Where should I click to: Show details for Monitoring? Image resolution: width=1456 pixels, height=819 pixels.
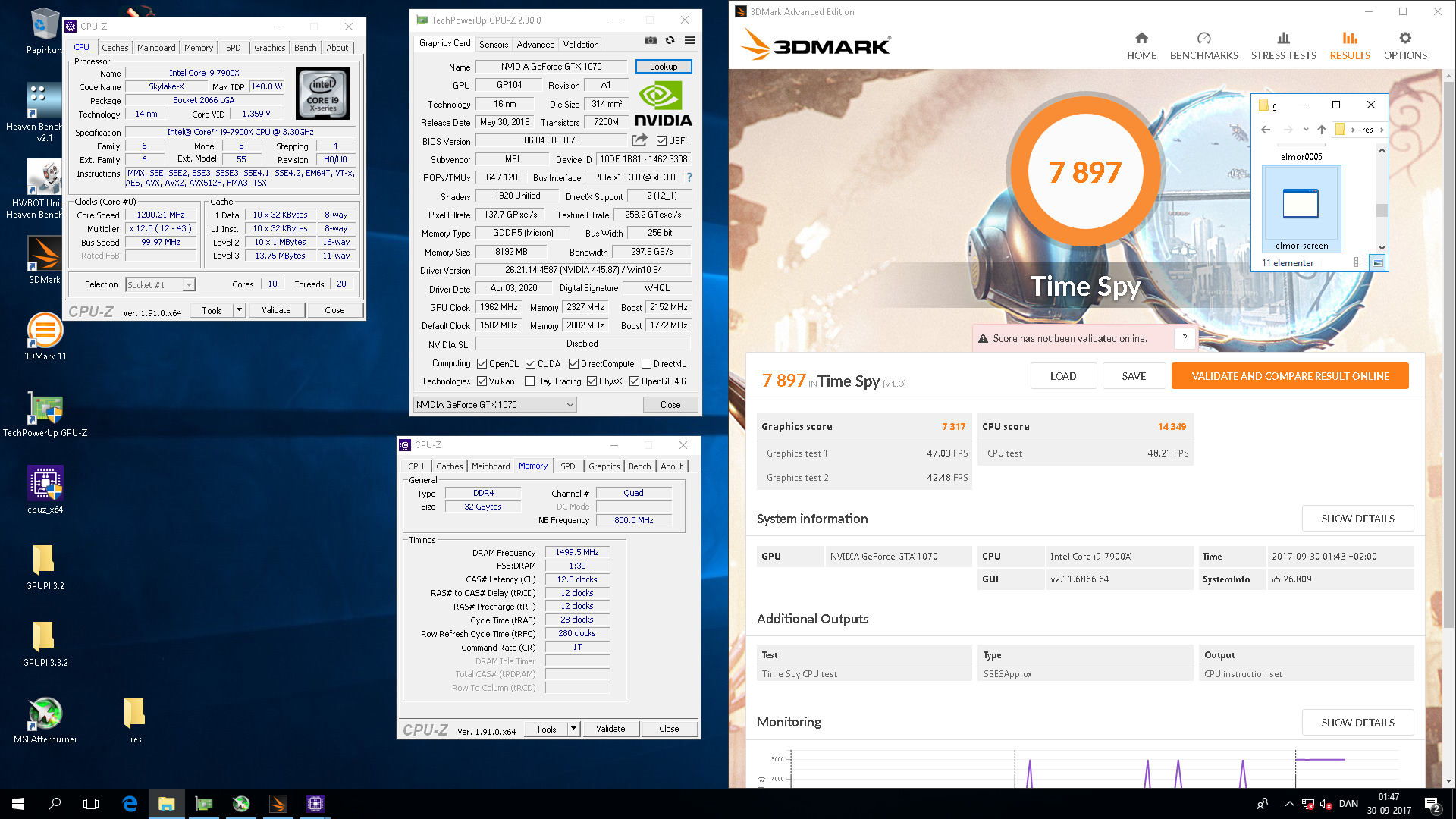coord(1357,723)
